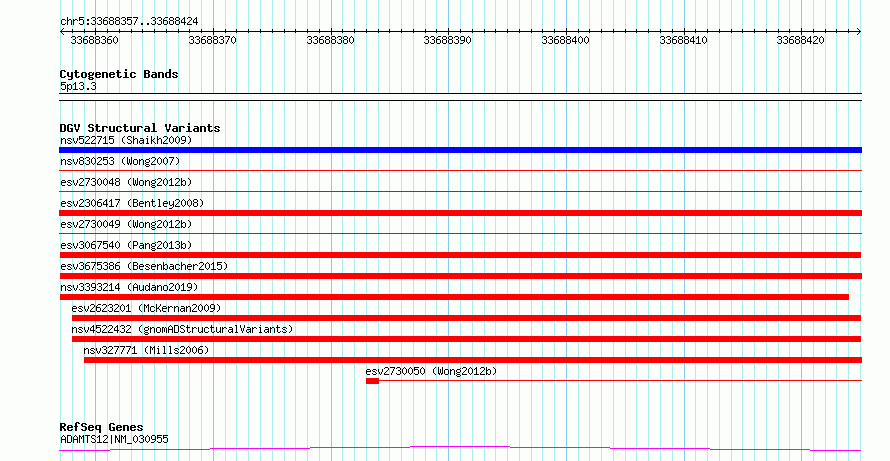The image size is (890, 461).
Task: Click the DGV Structural Variants track title
Action: point(140,128)
